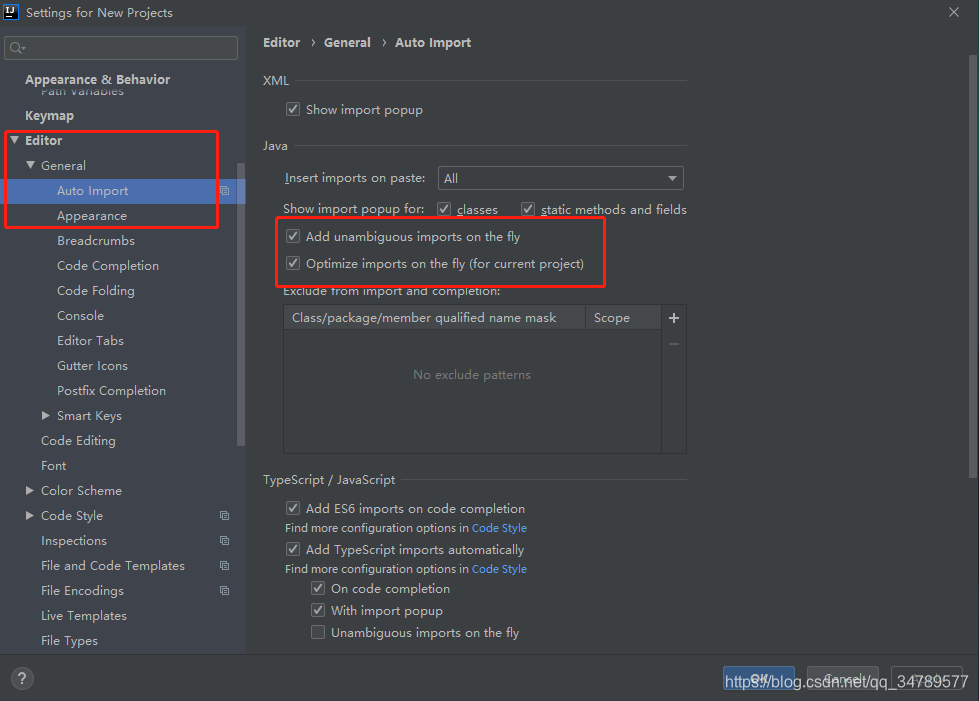Click the plus icon to add exclude pattern
Screen dimensions: 979x701
674,318
